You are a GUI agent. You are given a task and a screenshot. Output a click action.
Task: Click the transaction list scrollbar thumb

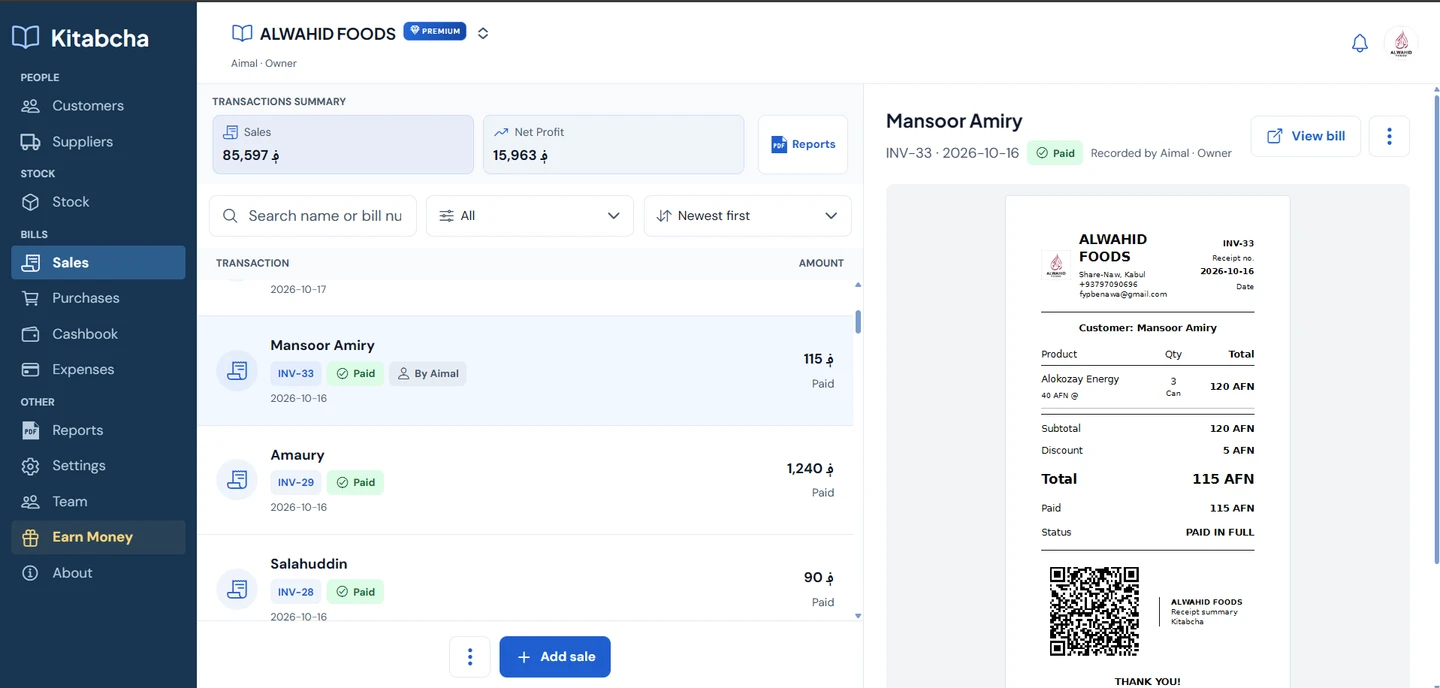coord(858,322)
